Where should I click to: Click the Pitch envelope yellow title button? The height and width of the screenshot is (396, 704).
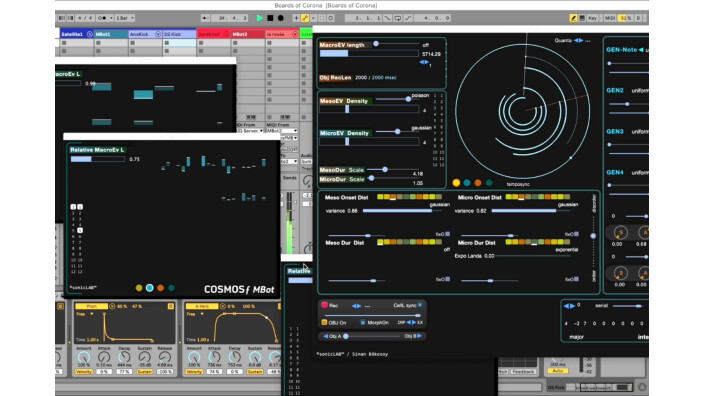[x=92, y=306]
